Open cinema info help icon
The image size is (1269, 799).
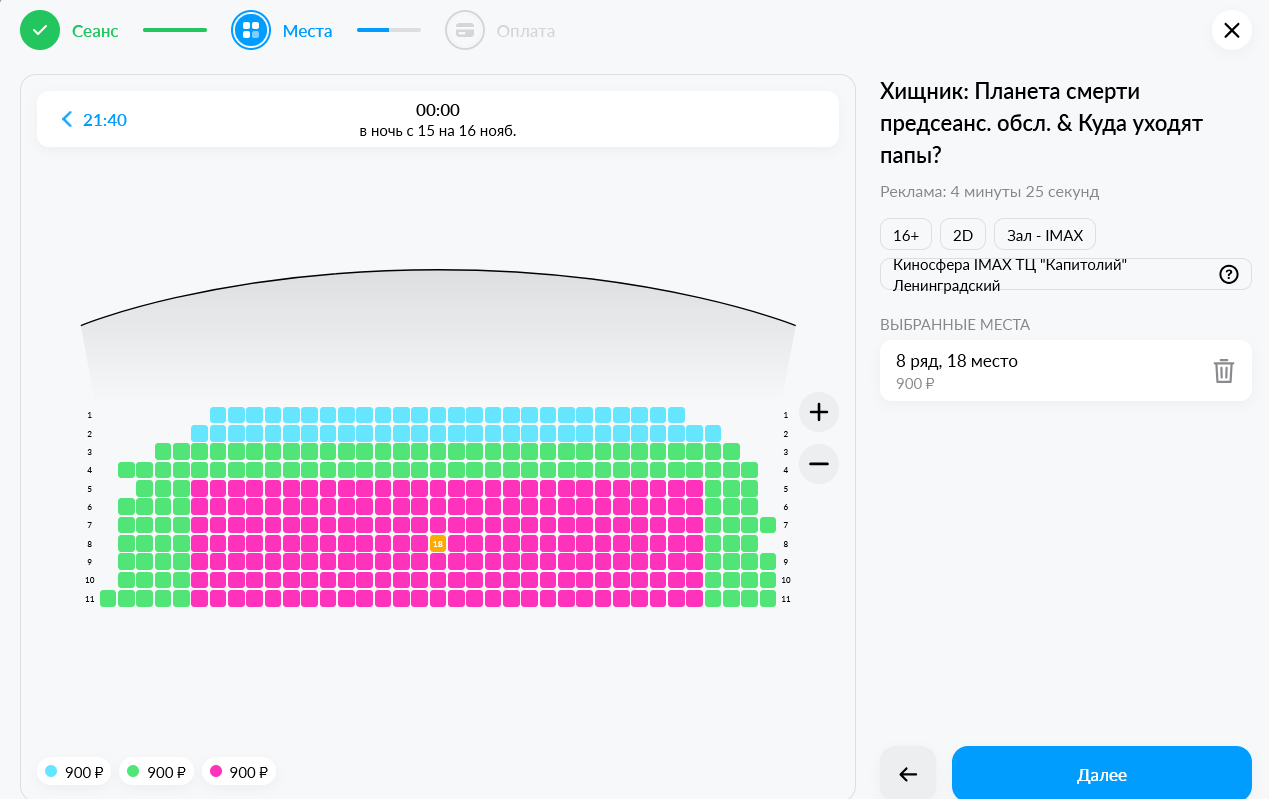click(x=1229, y=275)
